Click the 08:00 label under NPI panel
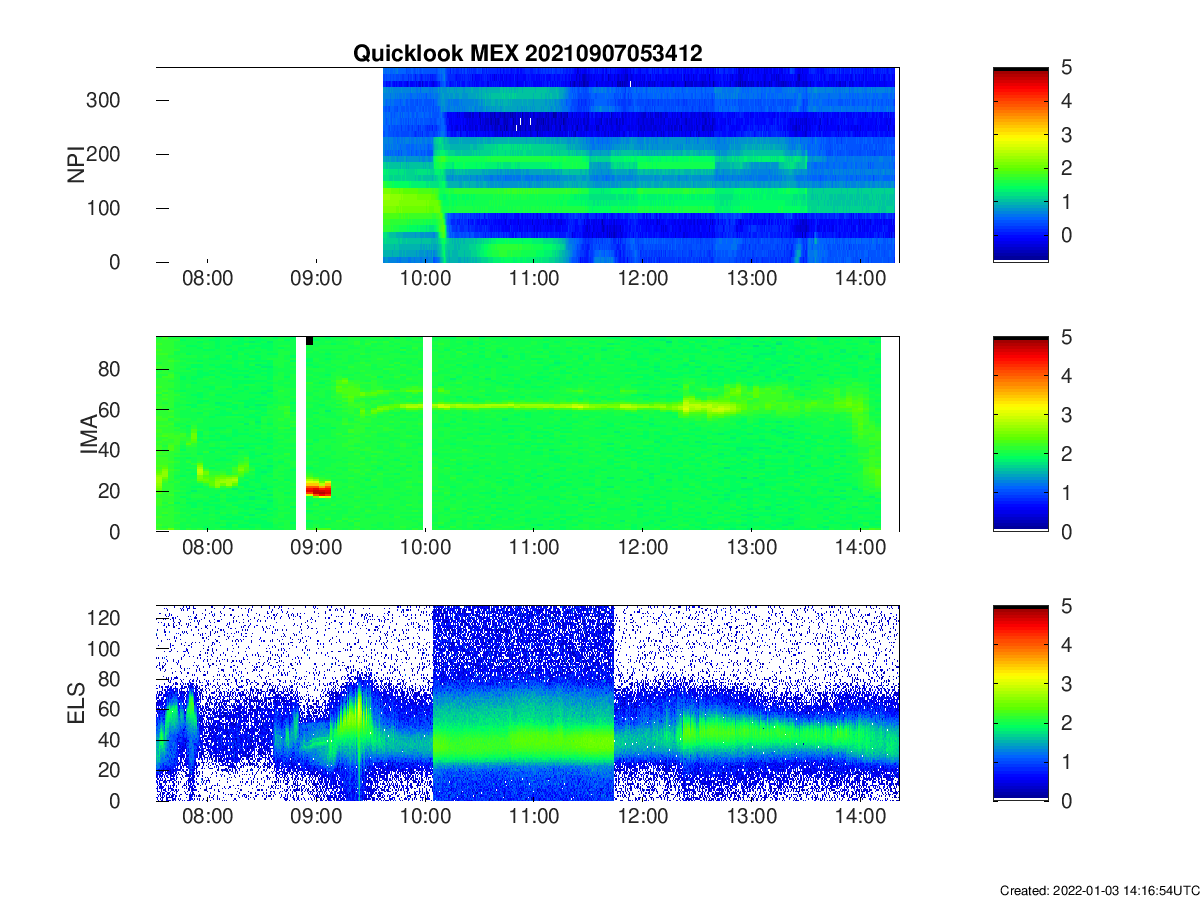Image resolution: width=1200 pixels, height=900 pixels. [208, 279]
